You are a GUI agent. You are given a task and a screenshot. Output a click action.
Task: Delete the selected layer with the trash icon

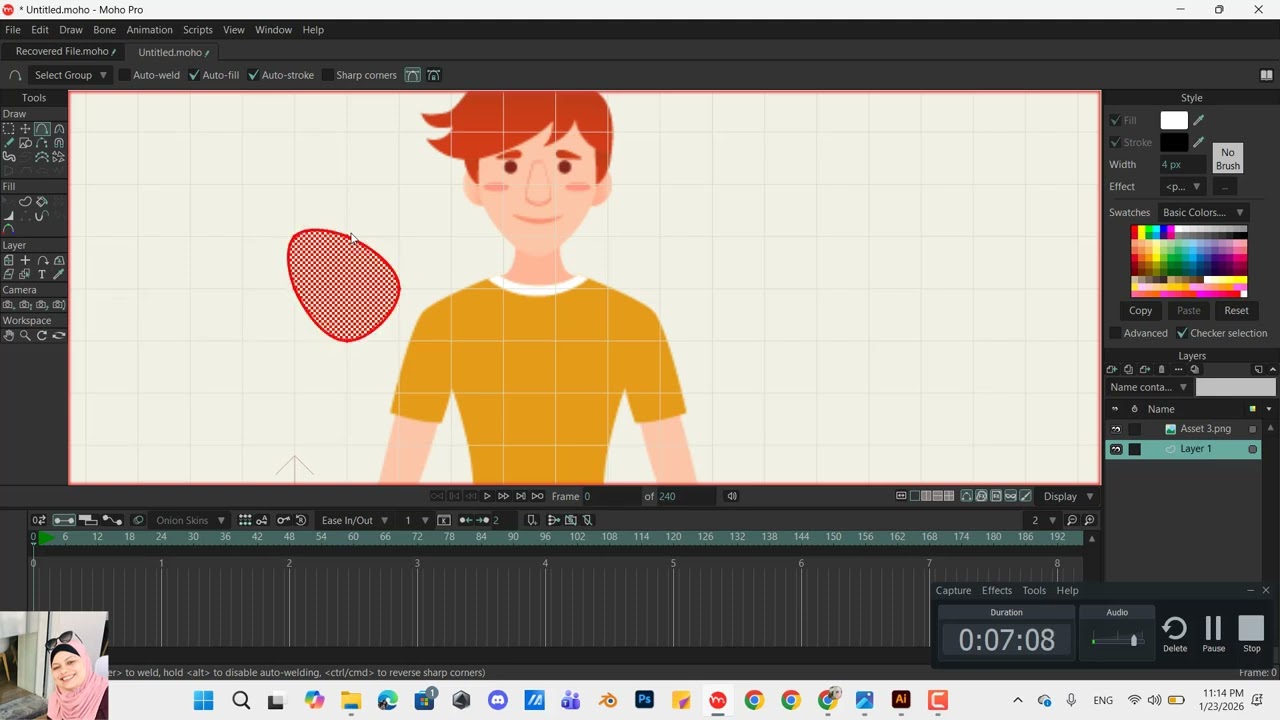pos(1161,370)
